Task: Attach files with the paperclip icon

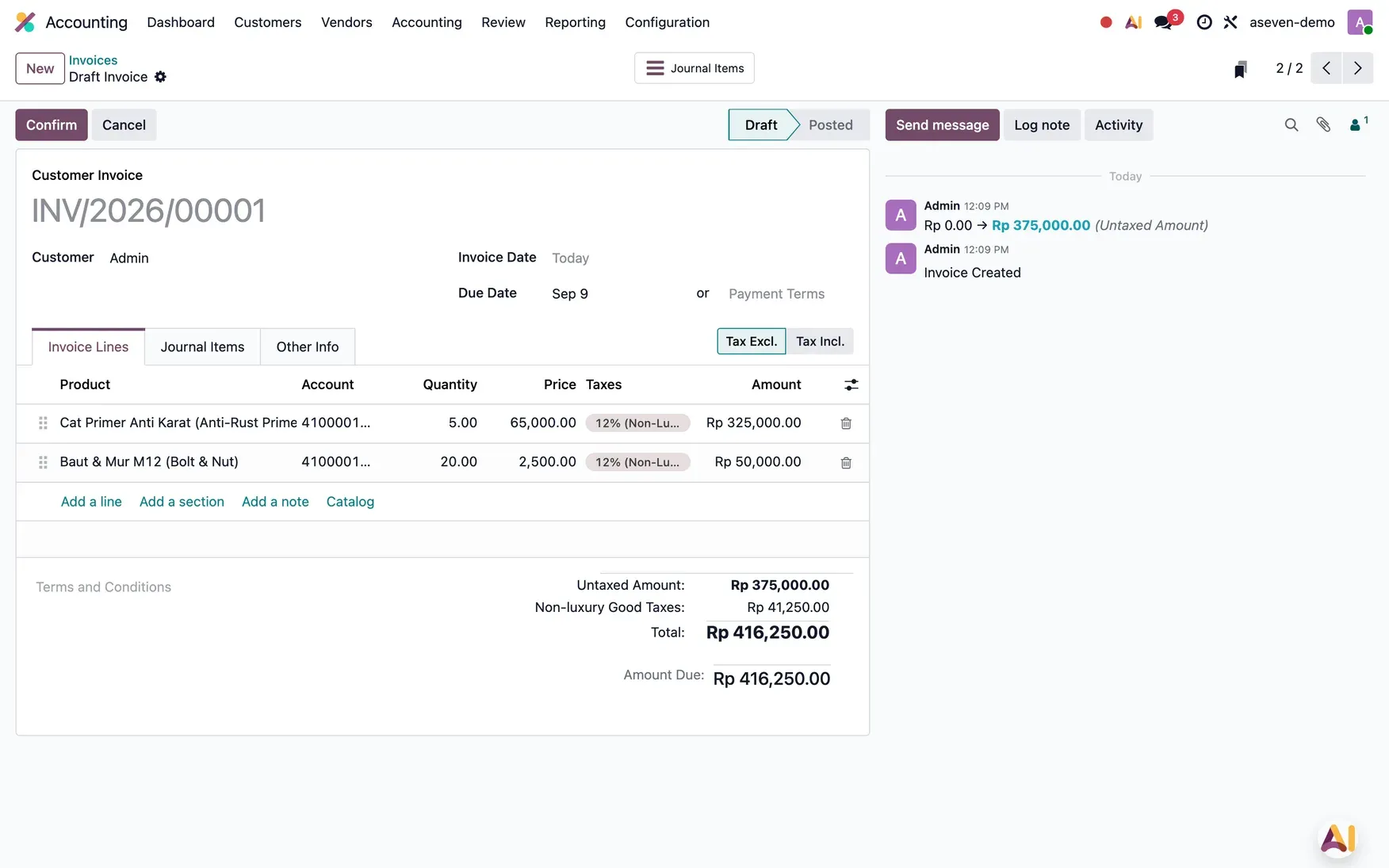Action: (1323, 124)
